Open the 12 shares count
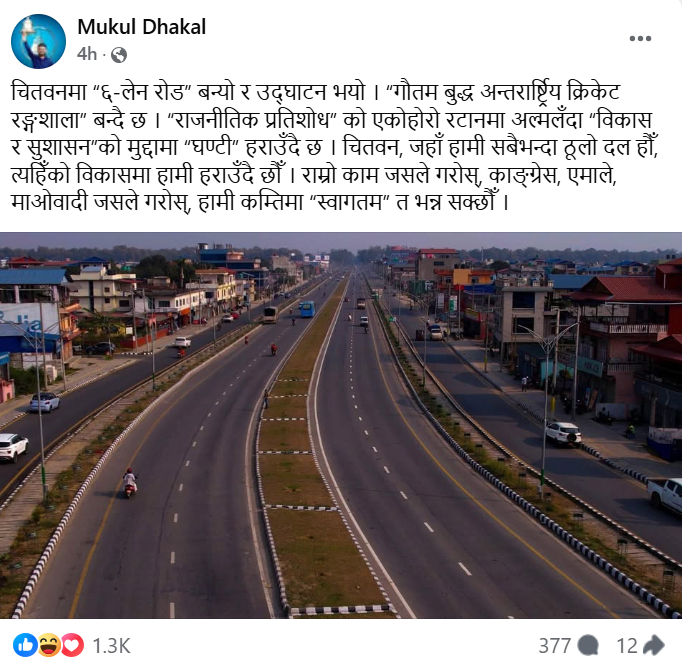This screenshot has height=668, width=682. 627,646
